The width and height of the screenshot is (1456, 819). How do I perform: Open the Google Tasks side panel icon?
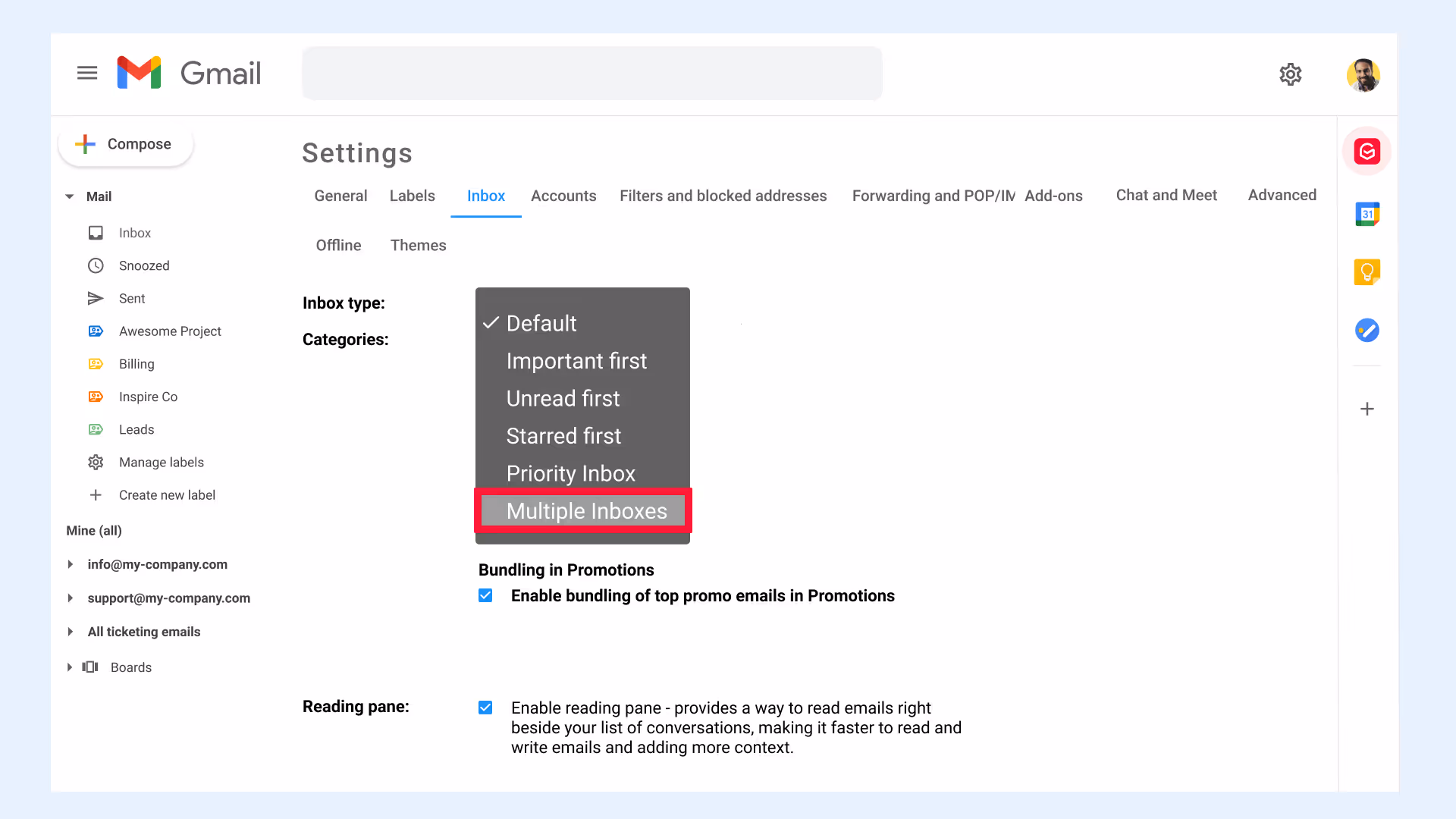click(1367, 330)
